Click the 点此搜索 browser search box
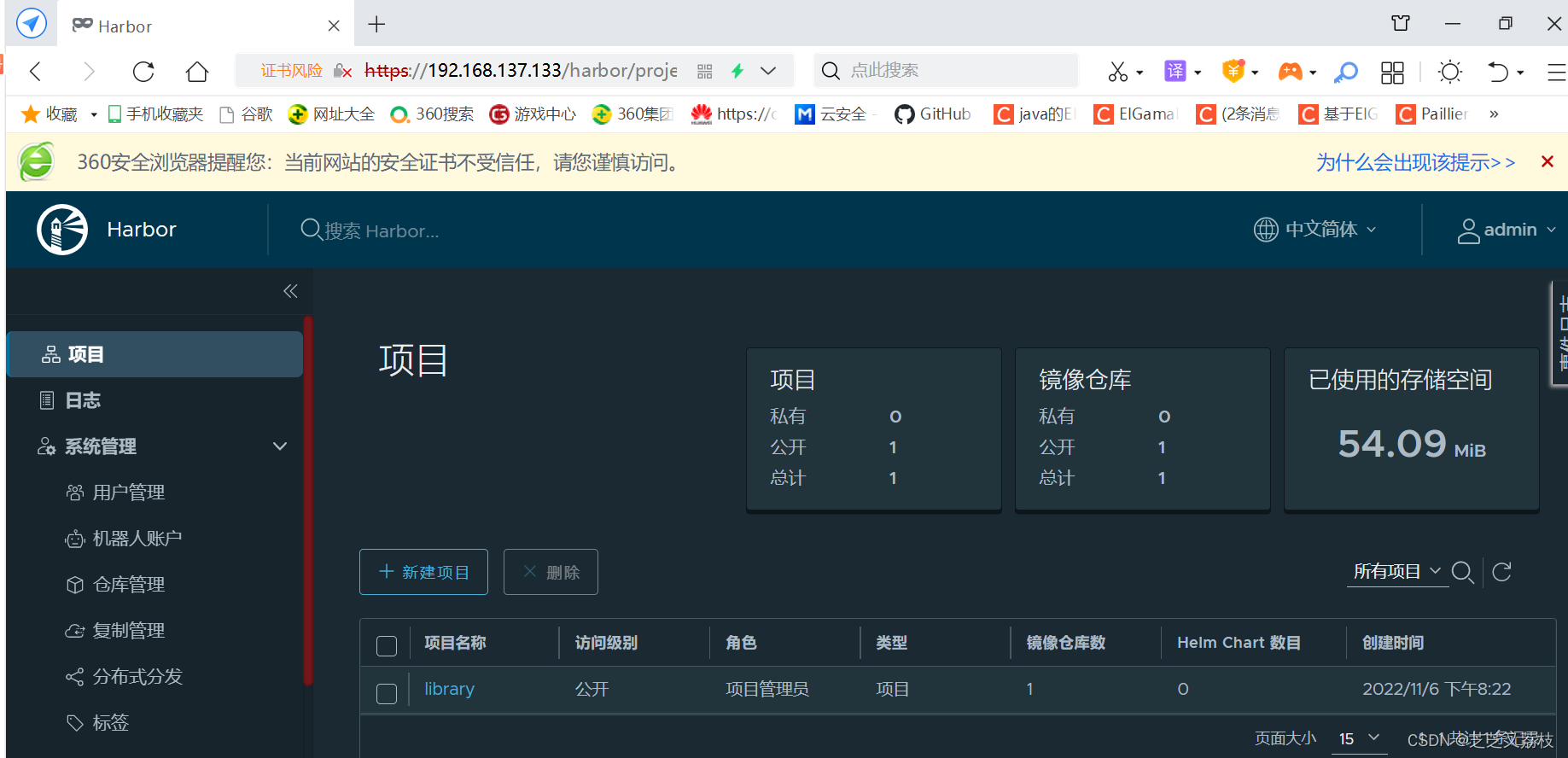This screenshot has height=758, width=1568. (x=946, y=71)
